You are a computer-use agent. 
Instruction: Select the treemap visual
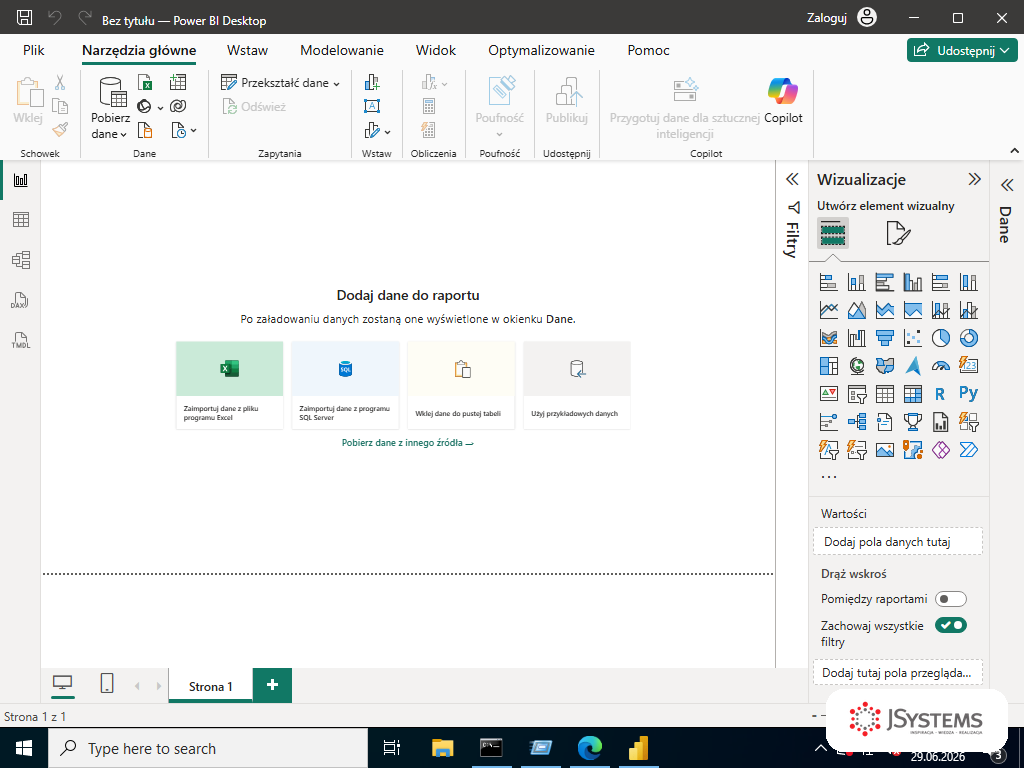[828, 366]
